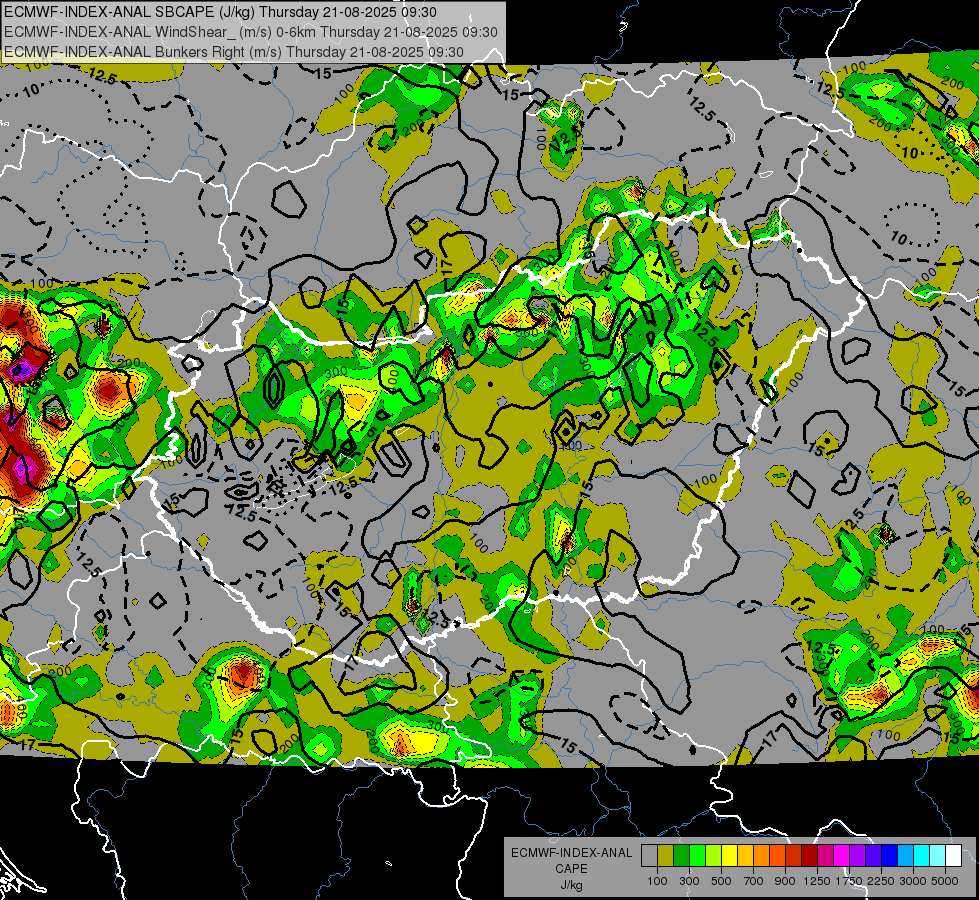979x900 pixels.
Task: Click the 1750 legend scale value
Action: coord(849,881)
